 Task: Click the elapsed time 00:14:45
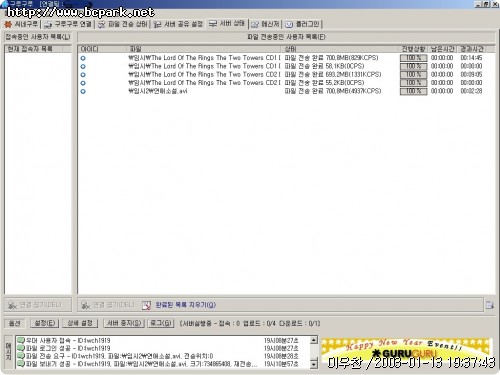point(471,58)
